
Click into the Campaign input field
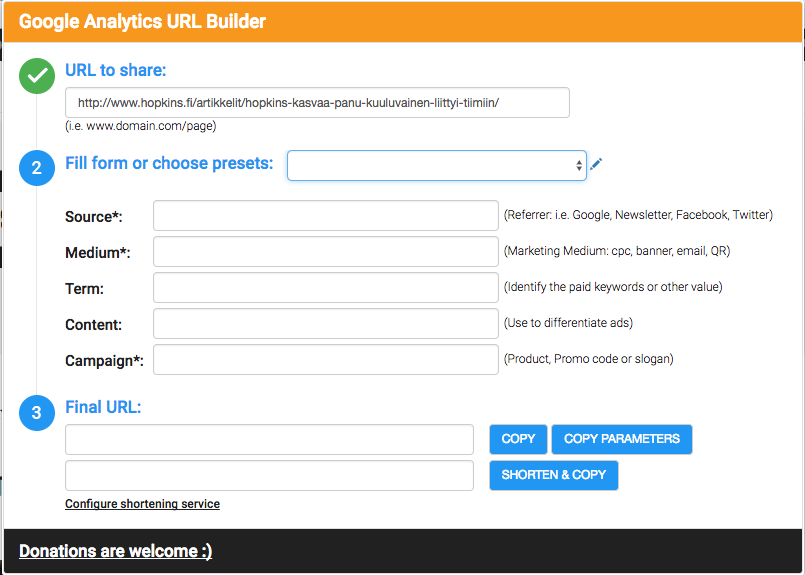point(325,359)
